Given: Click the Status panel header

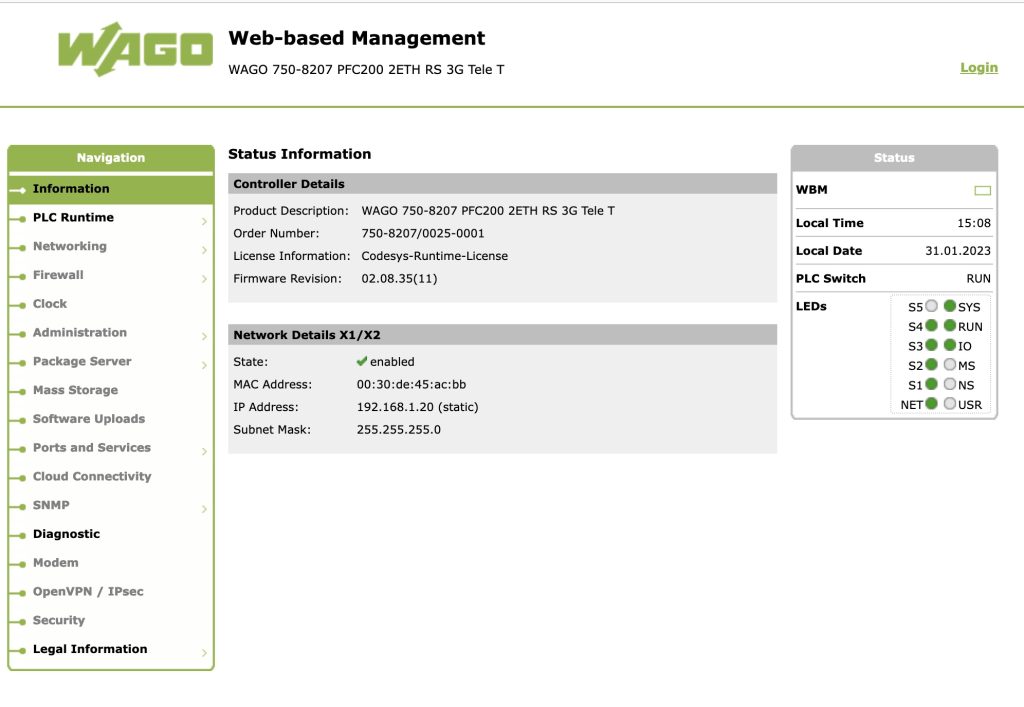Looking at the screenshot, I should tap(894, 158).
